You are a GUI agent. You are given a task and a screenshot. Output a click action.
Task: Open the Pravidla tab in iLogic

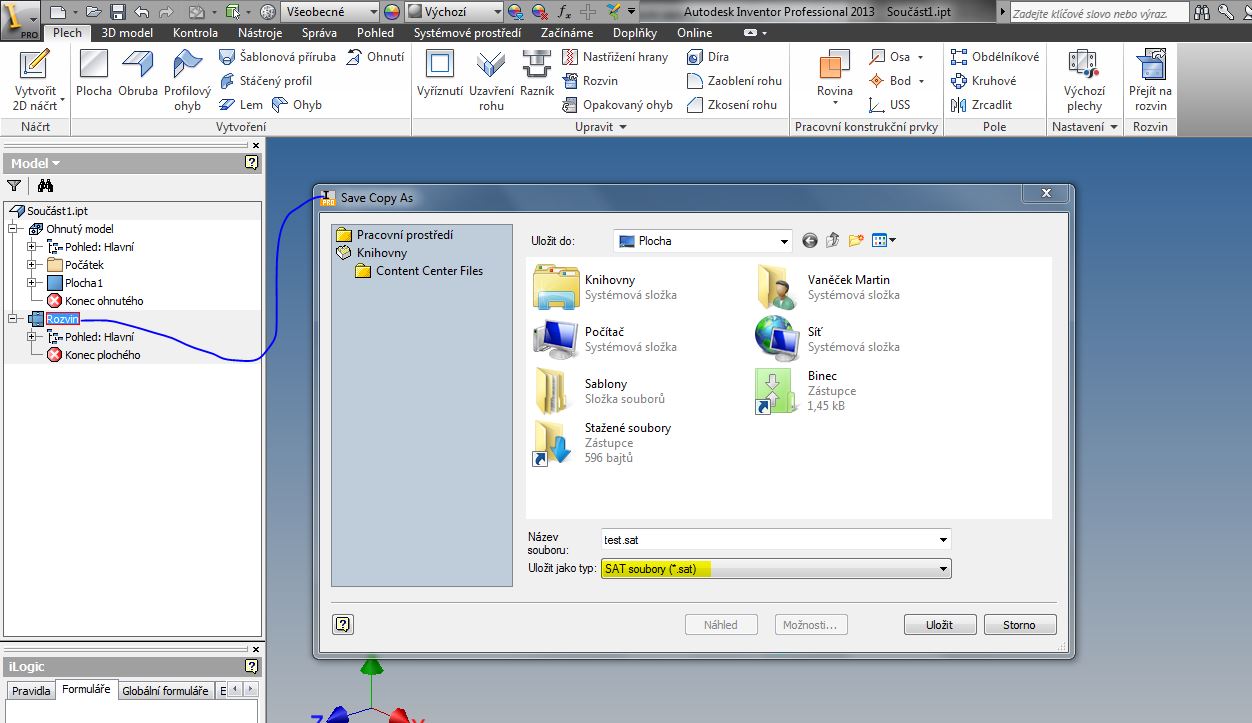tap(31, 691)
